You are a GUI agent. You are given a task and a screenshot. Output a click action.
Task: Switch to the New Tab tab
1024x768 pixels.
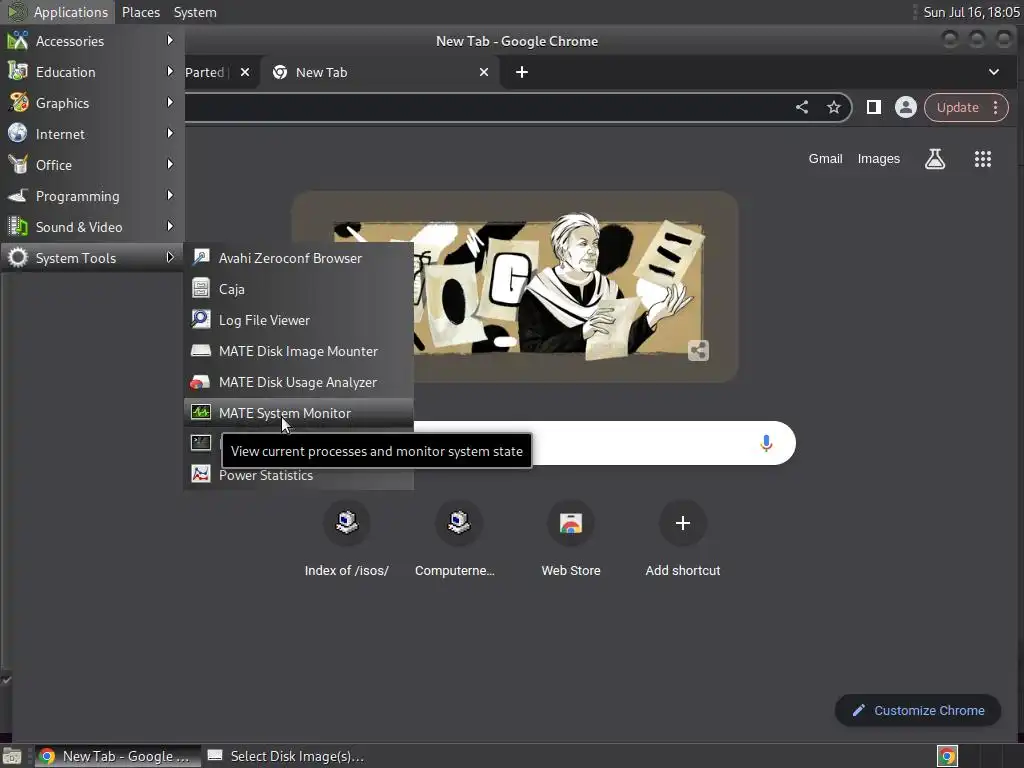pyautogui.click(x=379, y=72)
